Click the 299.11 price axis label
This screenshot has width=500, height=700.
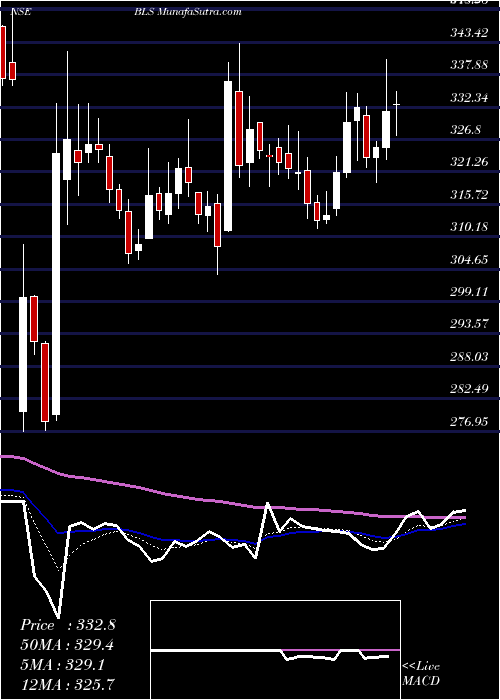click(469, 292)
